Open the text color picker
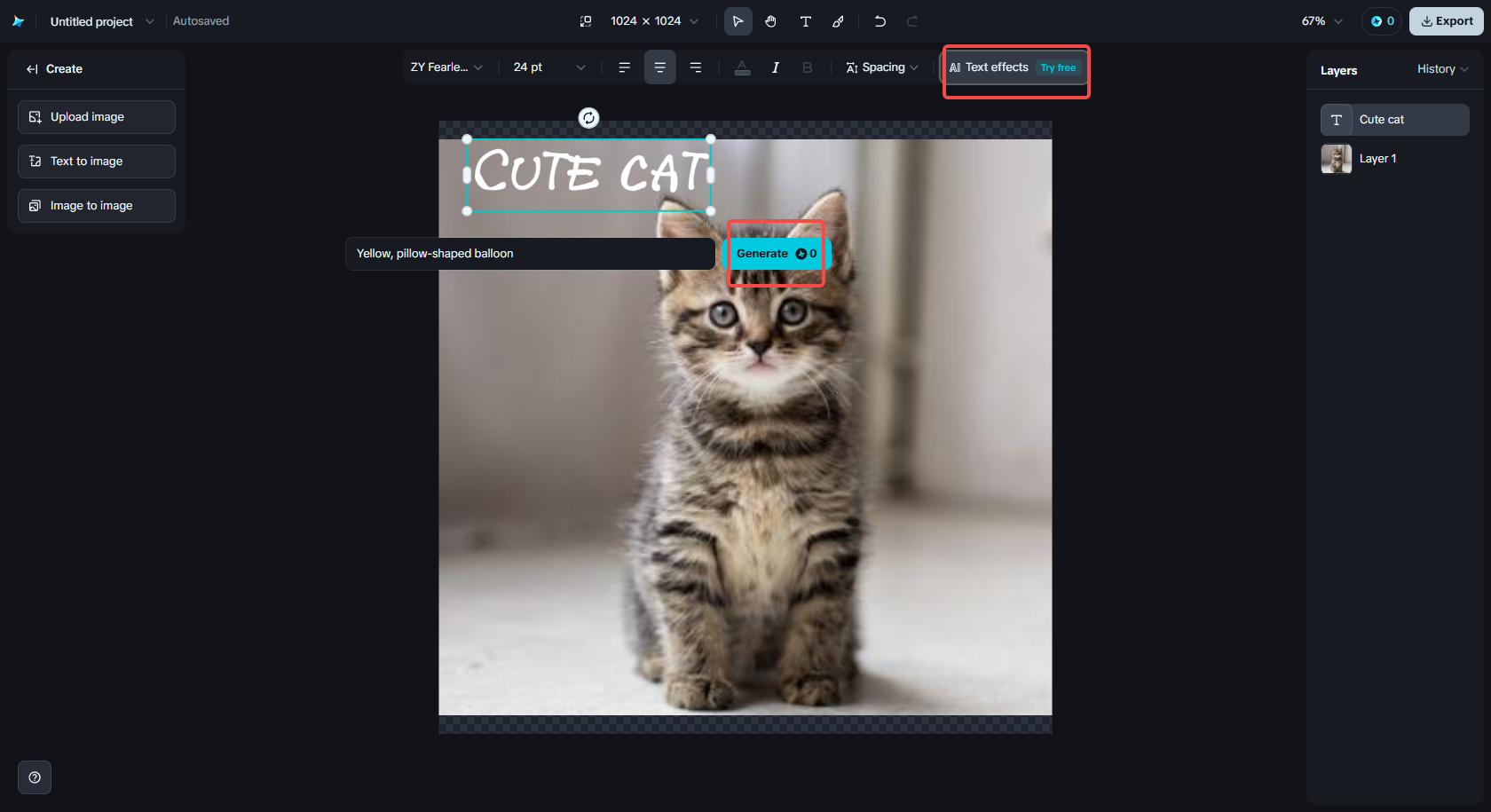 [x=743, y=67]
